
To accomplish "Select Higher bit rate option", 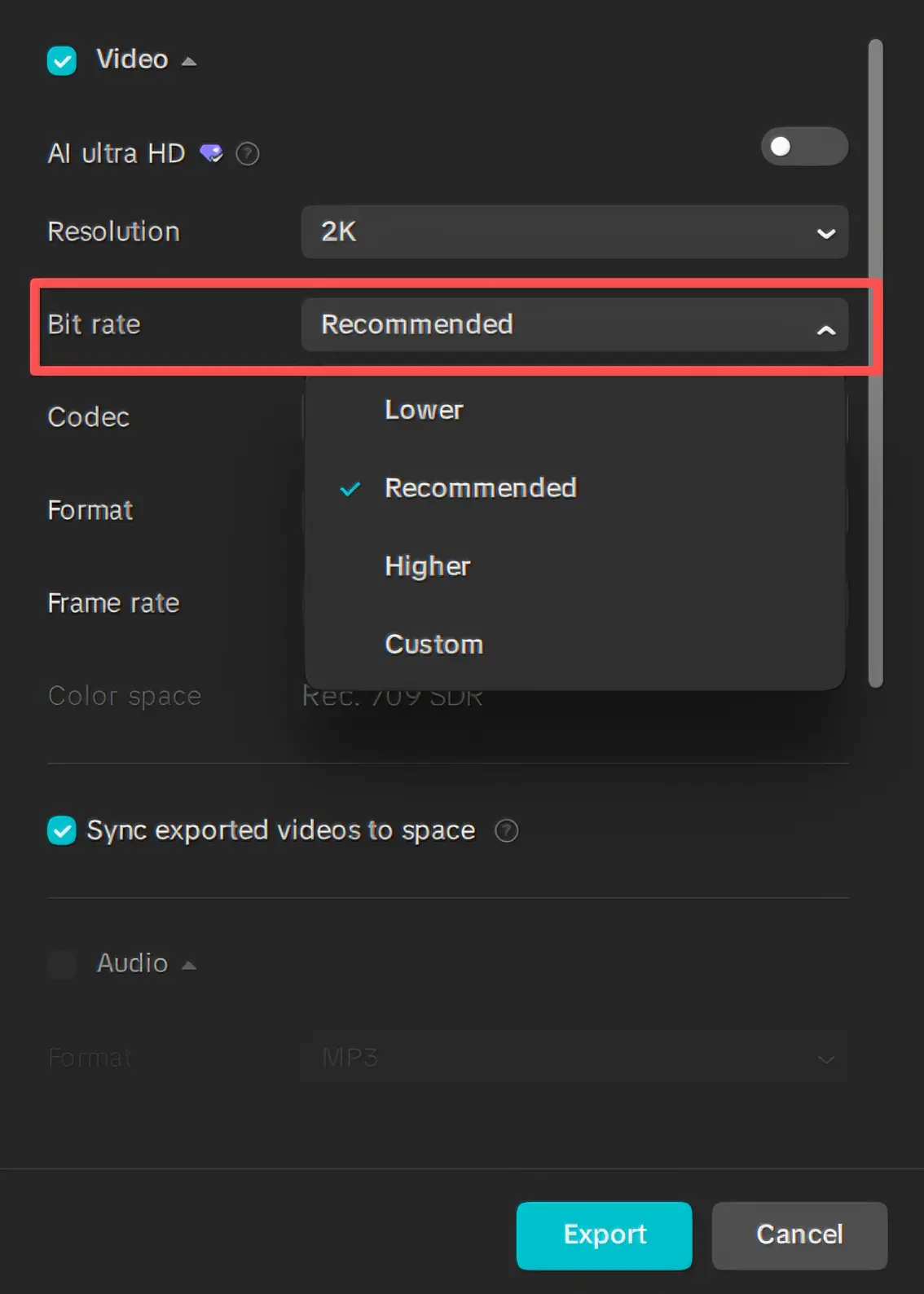I will 427,566.
